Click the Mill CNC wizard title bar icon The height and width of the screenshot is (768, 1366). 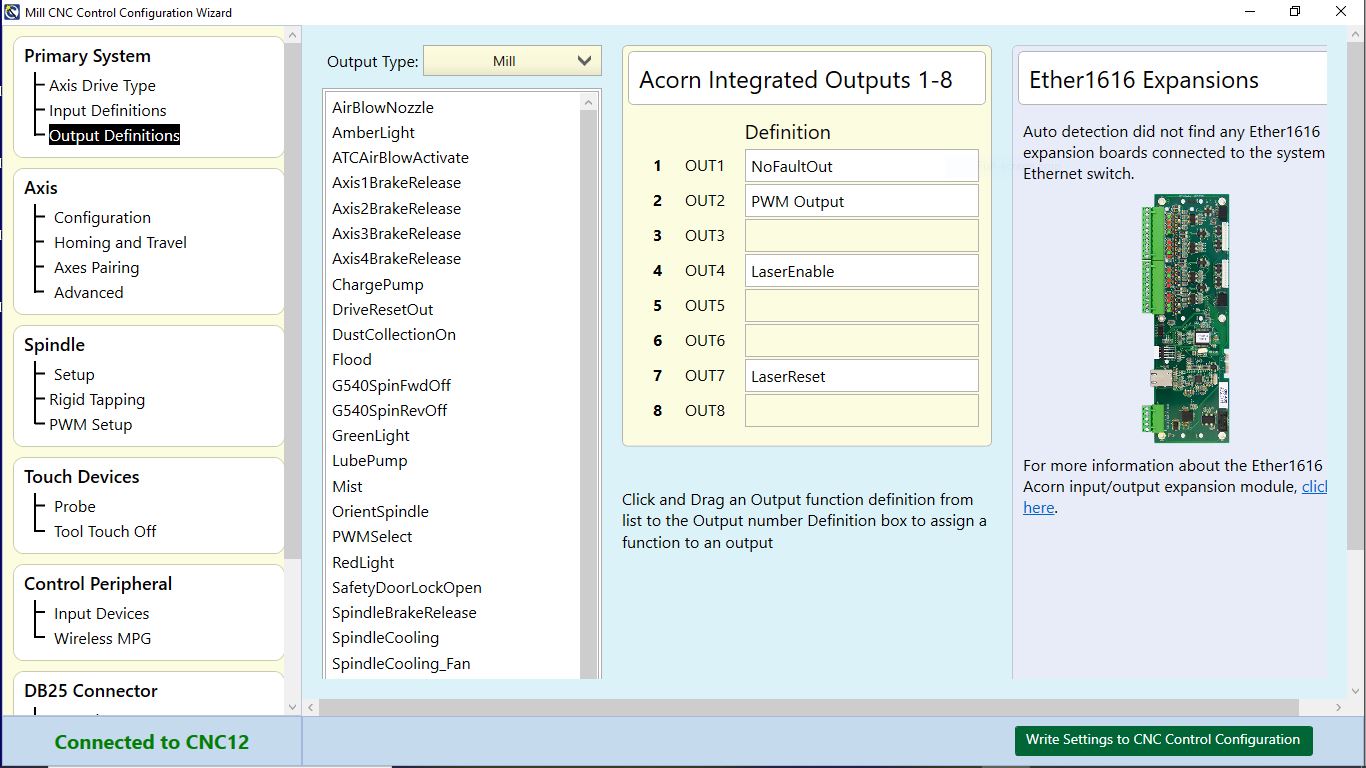[12, 12]
